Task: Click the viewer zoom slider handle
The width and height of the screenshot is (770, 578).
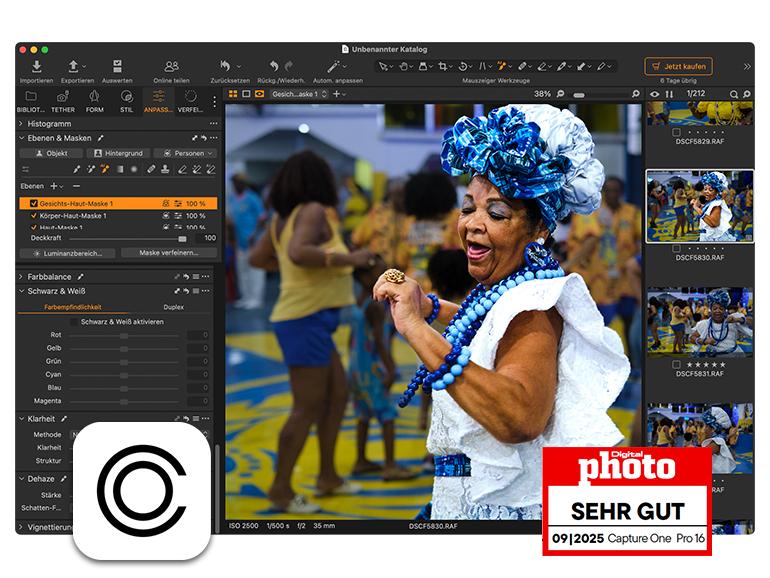Action: click(579, 95)
